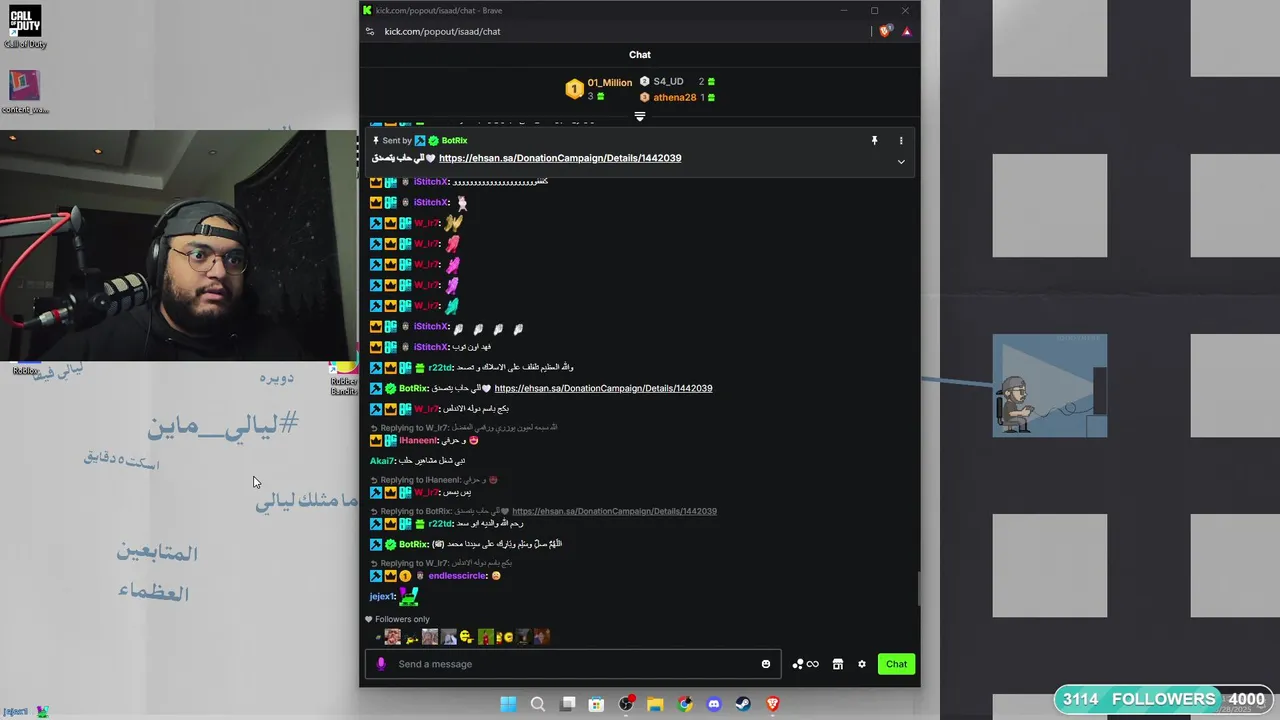Open the Brave Shields lion icon
Image resolution: width=1280 pixels, height=720 pixels.
(x=885, y=31)
